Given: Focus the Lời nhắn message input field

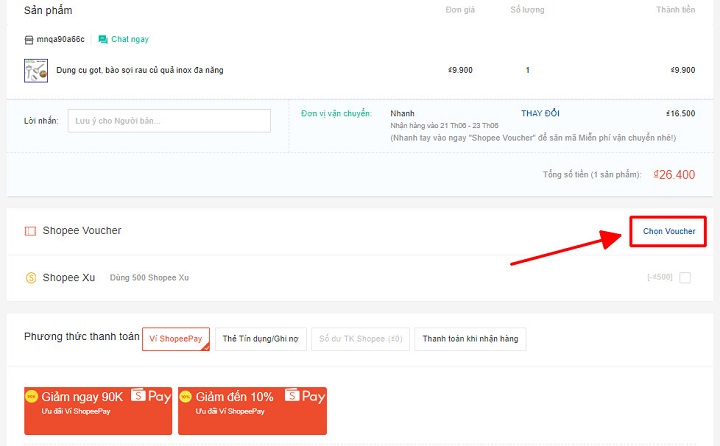Looking at the screenshot, I should point(169,121).
